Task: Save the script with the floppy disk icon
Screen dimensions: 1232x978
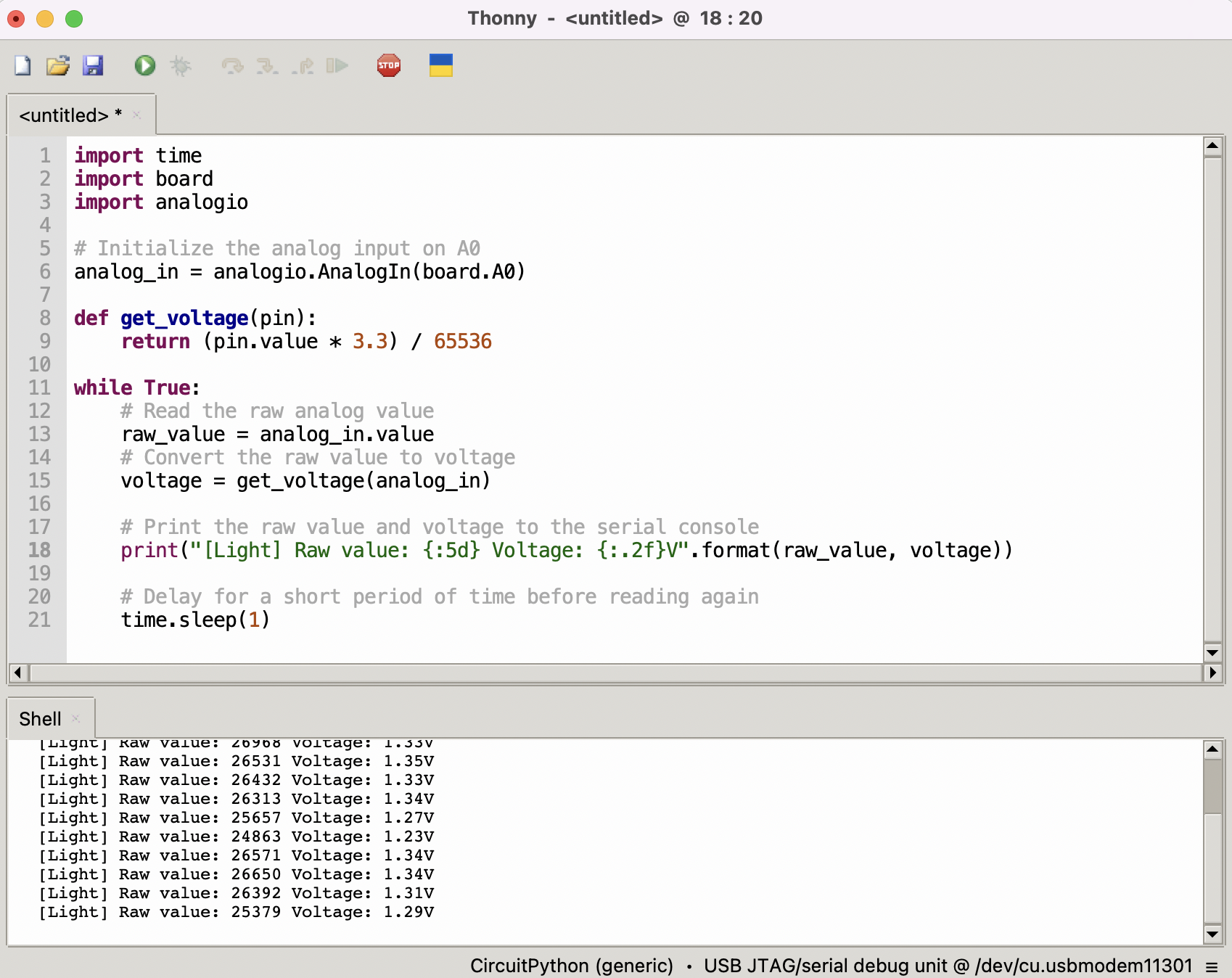Action: [93, 66]
